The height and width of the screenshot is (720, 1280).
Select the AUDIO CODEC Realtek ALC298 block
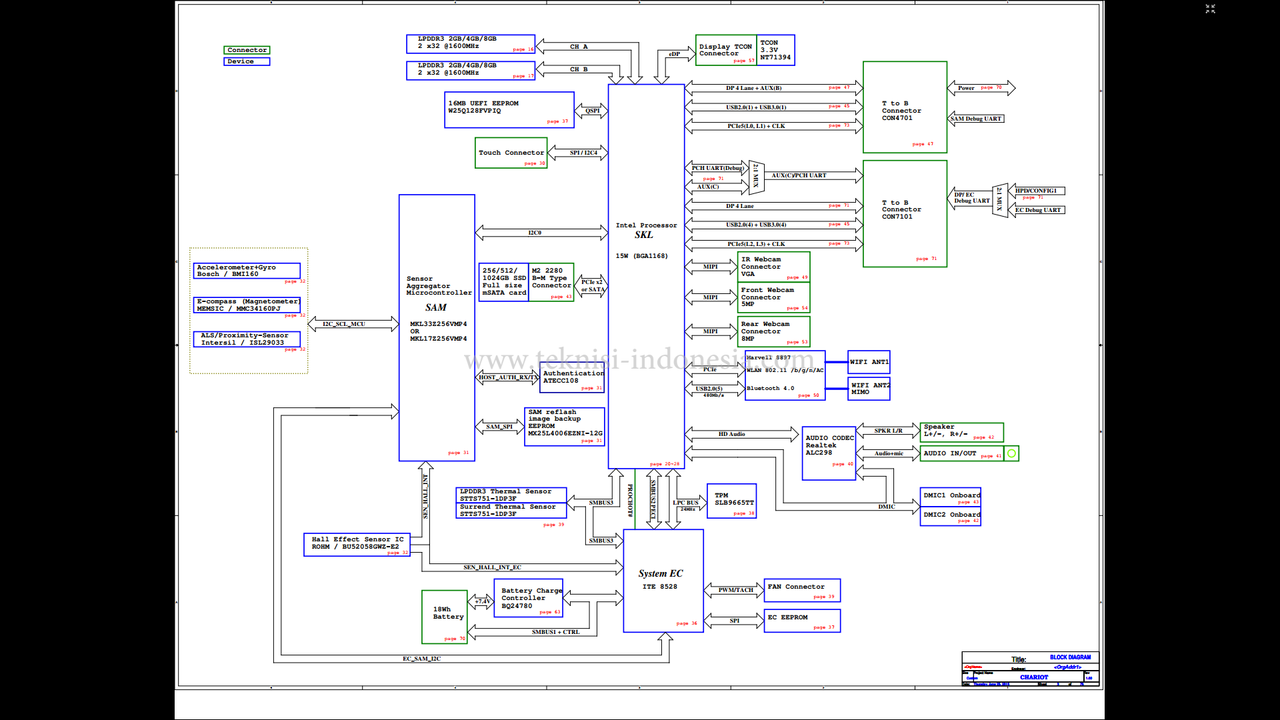point(829,453)
